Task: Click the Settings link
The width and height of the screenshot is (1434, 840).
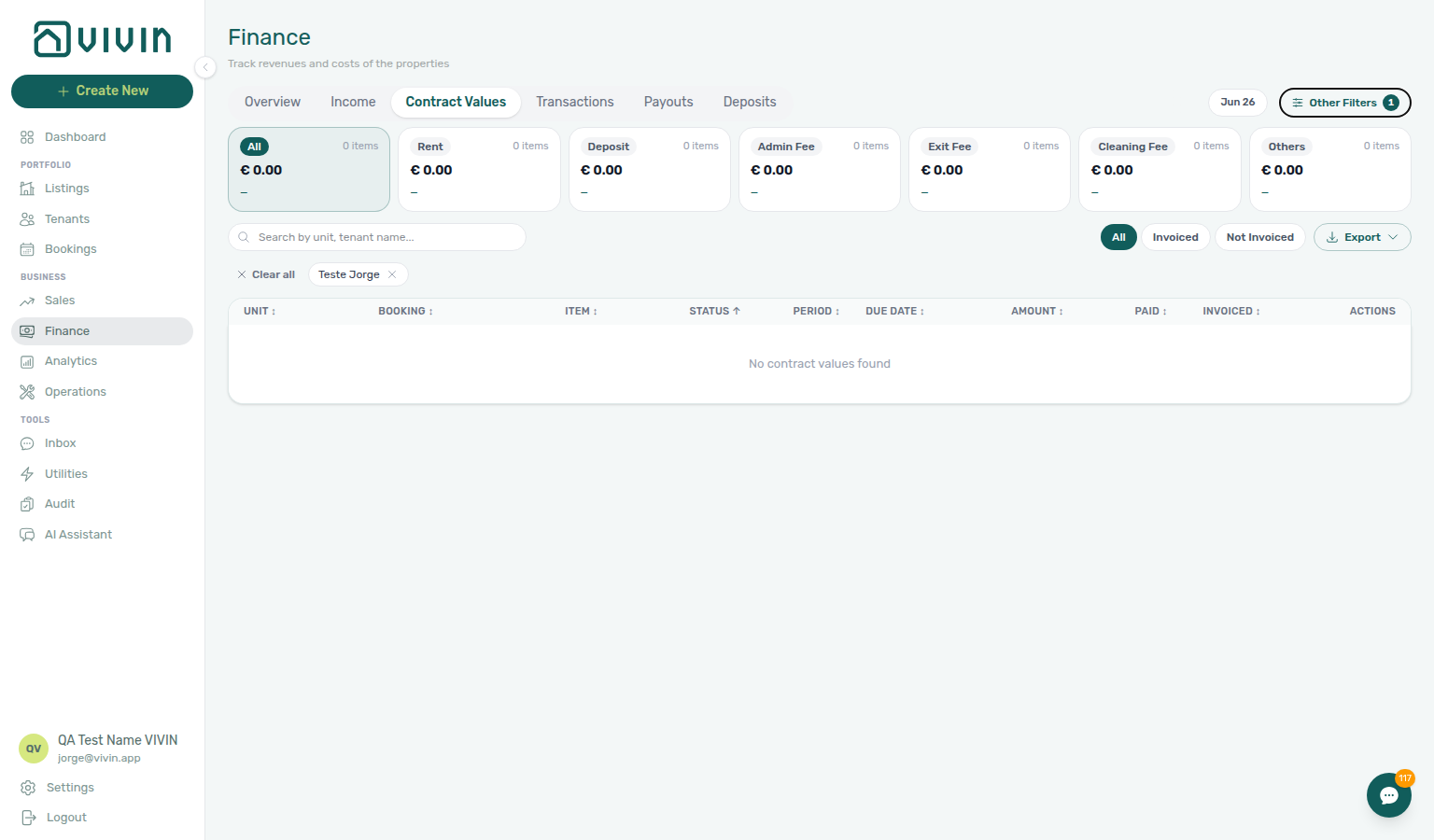Action: 70,788
